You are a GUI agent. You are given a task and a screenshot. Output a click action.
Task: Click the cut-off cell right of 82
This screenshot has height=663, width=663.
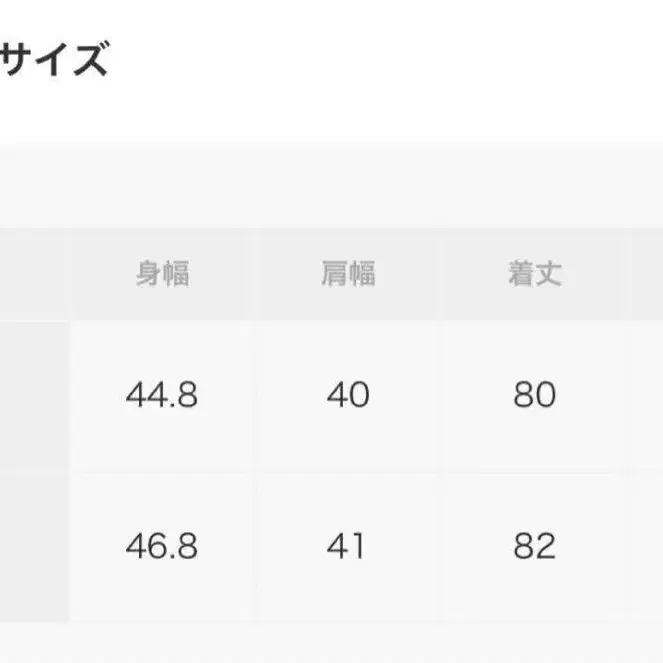click(x=648, y=546)
